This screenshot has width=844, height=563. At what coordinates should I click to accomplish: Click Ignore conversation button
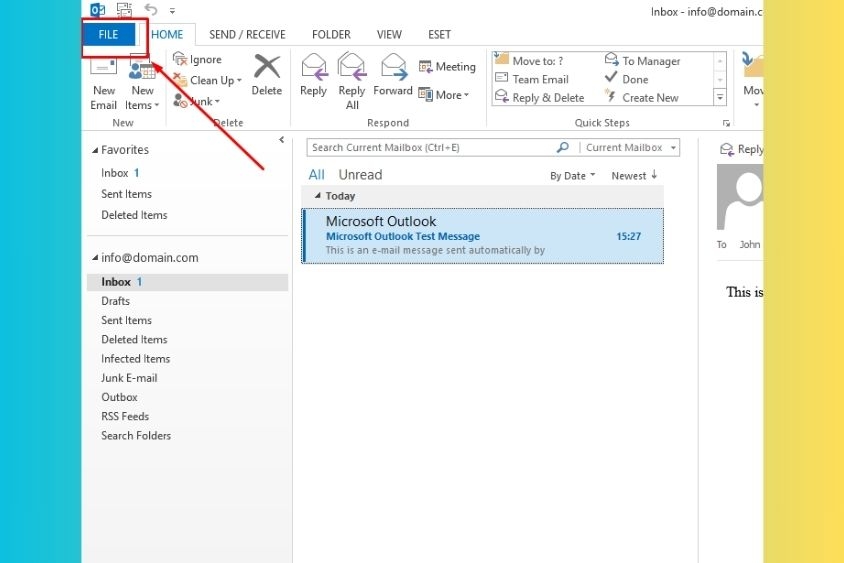[x=197, y=59]
